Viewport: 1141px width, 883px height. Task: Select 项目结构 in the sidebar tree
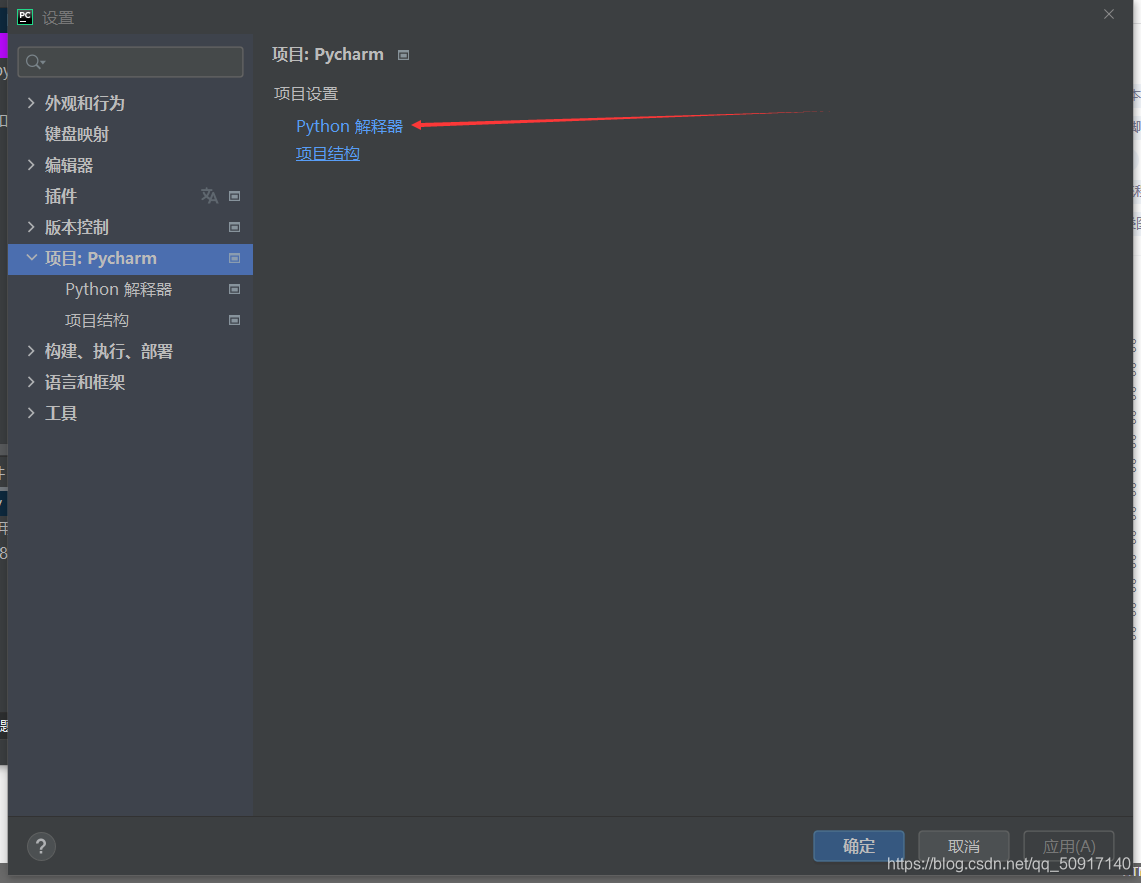pos(97,320)
